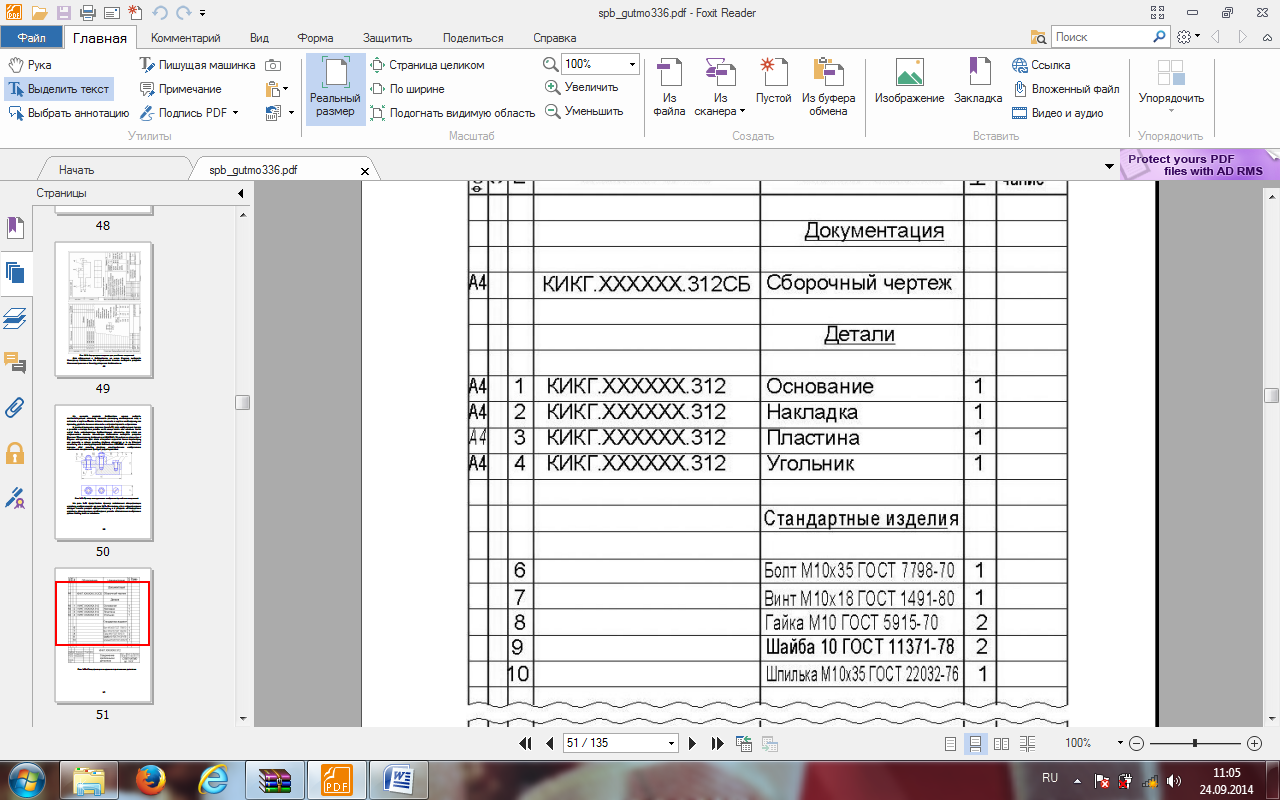Activate the Выделить текст tool
1280x800 pixels.
tap(58, 89)
